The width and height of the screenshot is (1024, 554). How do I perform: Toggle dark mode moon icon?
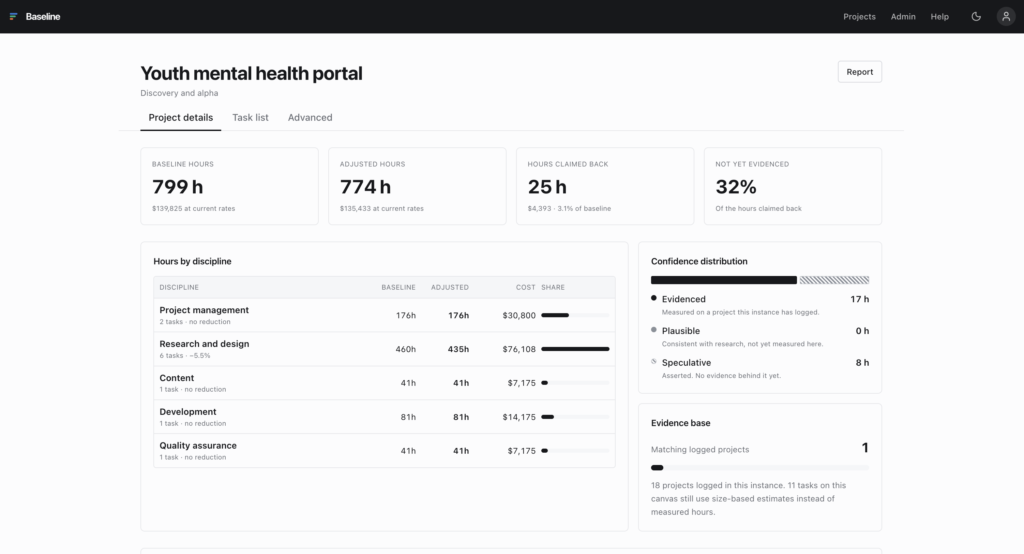976,16
